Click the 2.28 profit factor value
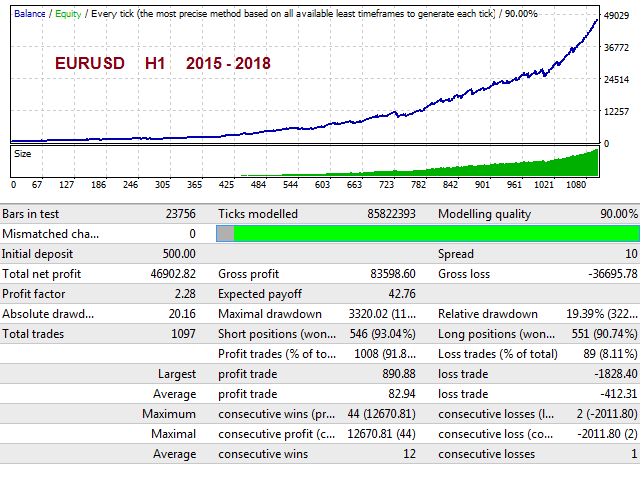Viewport: 640px width, 480px height. coord(185,294)
